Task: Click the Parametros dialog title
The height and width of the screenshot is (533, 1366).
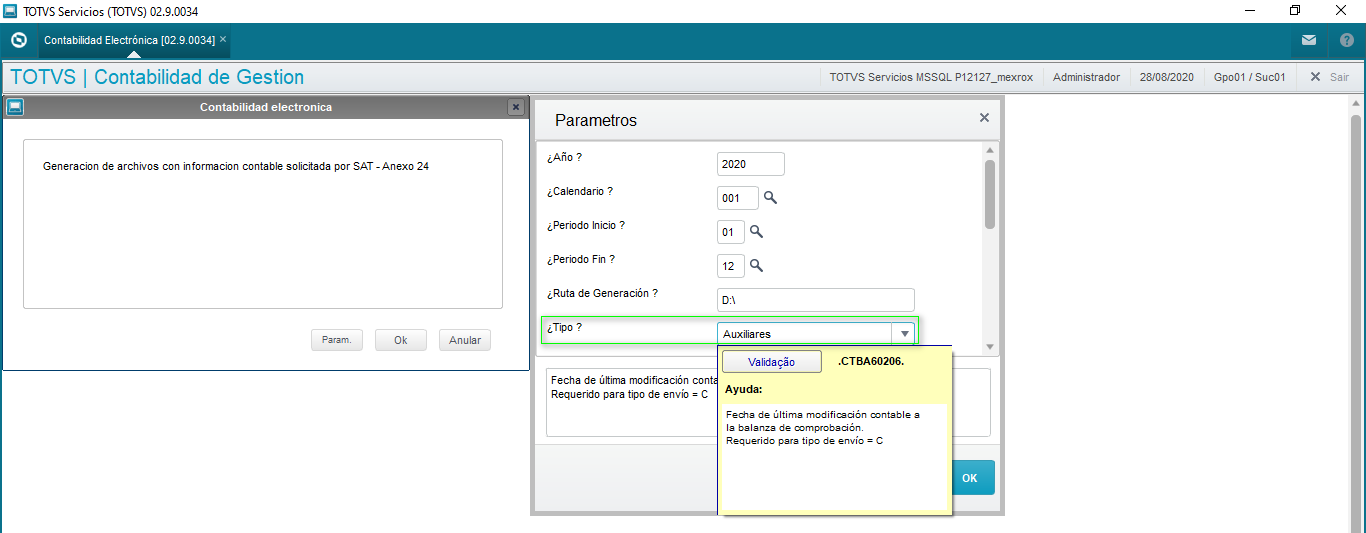Action: pos(596,120)
